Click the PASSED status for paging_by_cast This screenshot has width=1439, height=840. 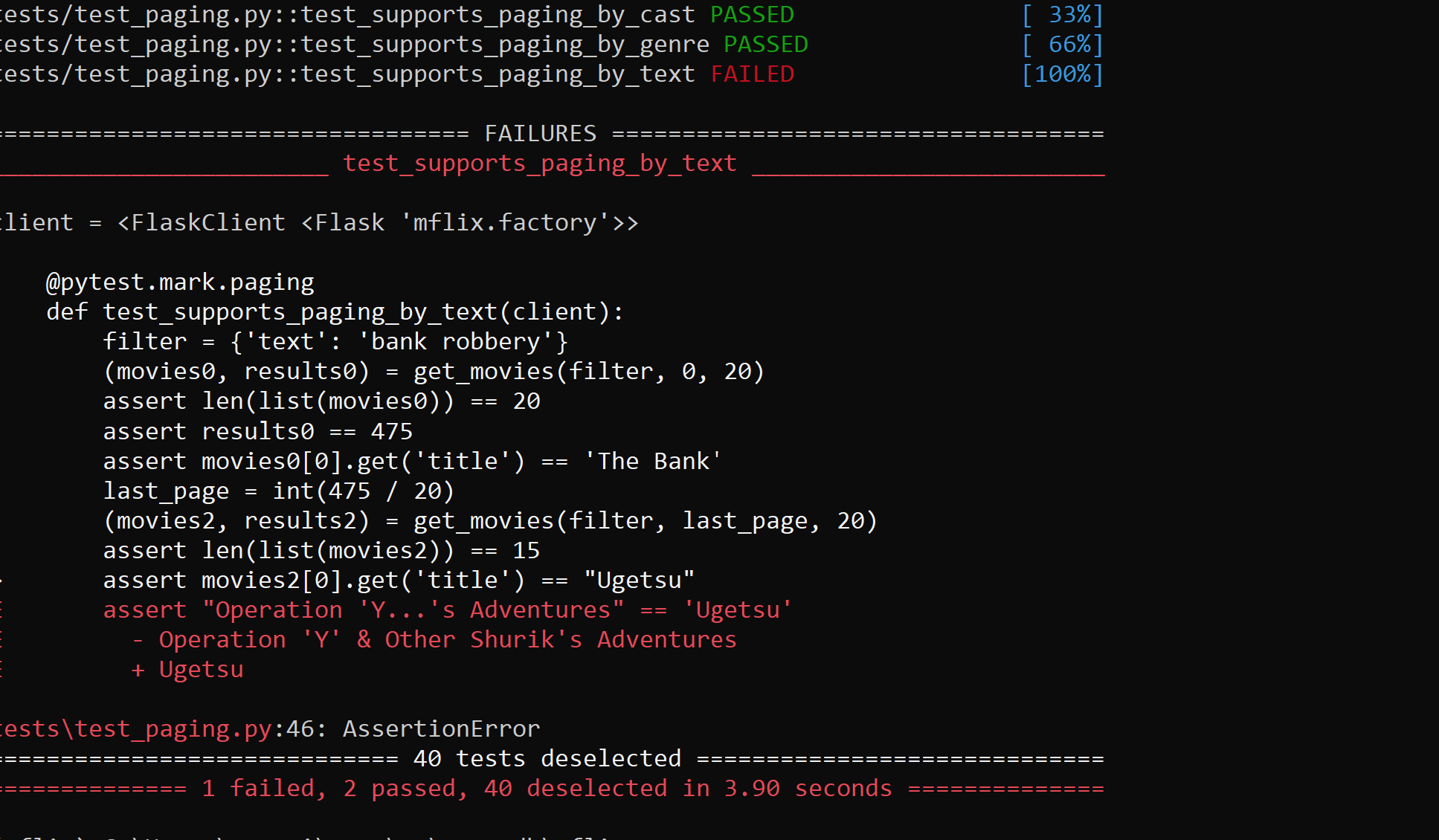click(x=752, y=15)
